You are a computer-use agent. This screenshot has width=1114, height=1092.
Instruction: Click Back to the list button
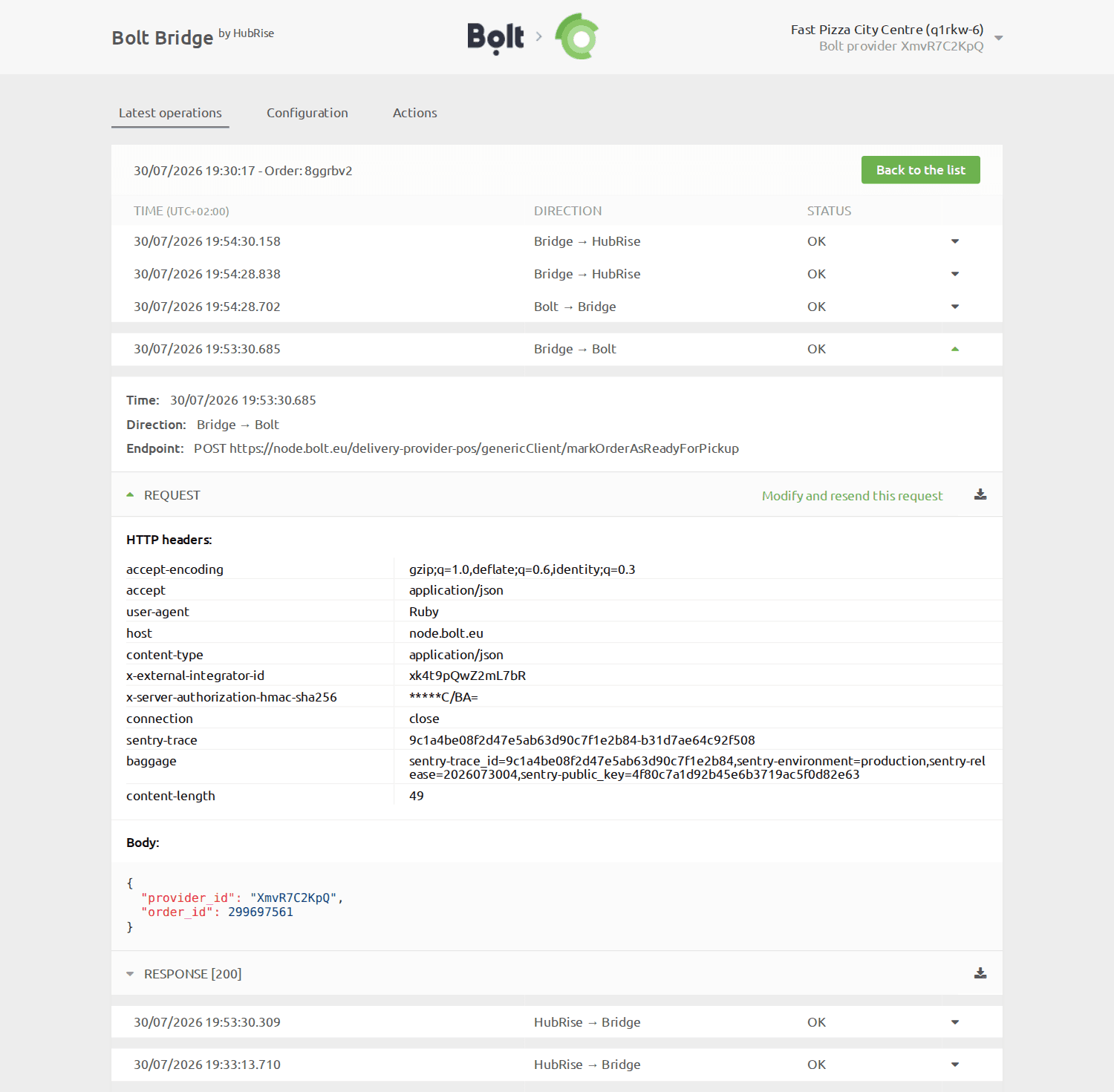pos(921,170)
